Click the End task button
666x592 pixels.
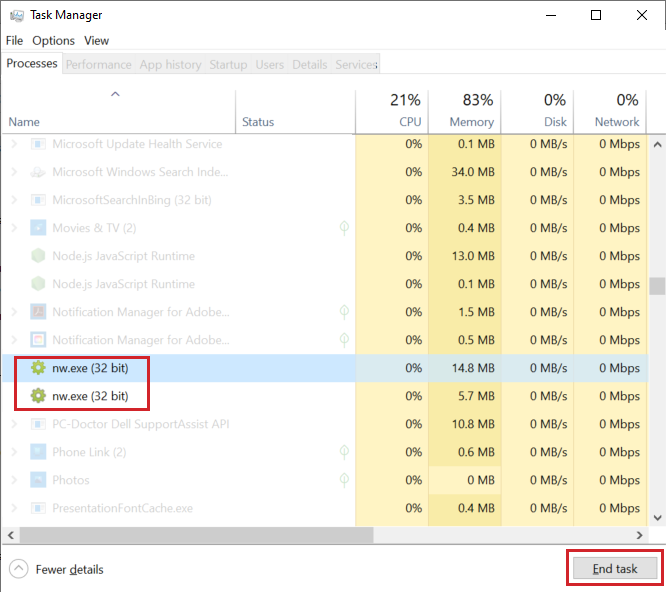pyautogui.click(x=615, y=569)
